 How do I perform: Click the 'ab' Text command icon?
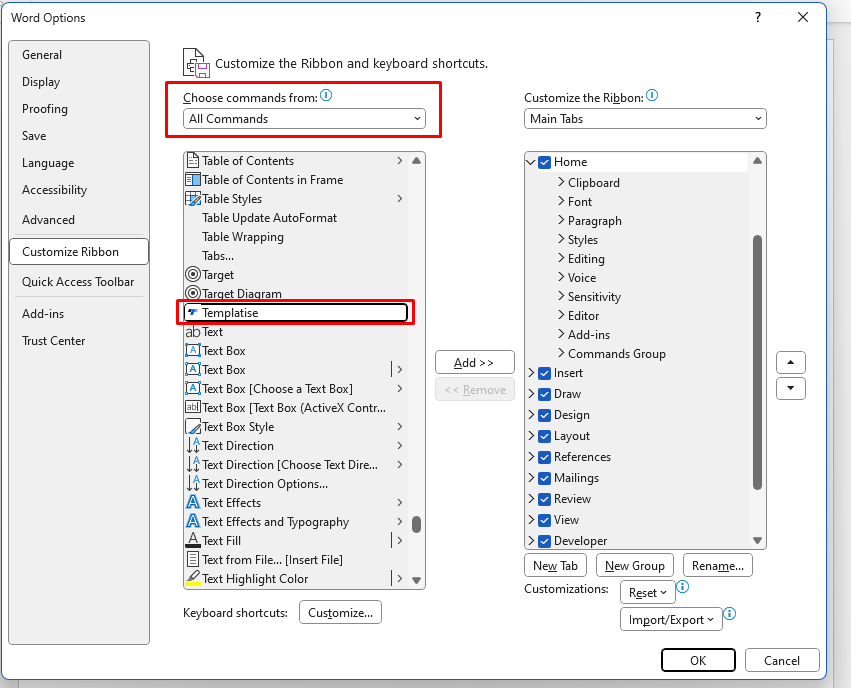[193, 332]
